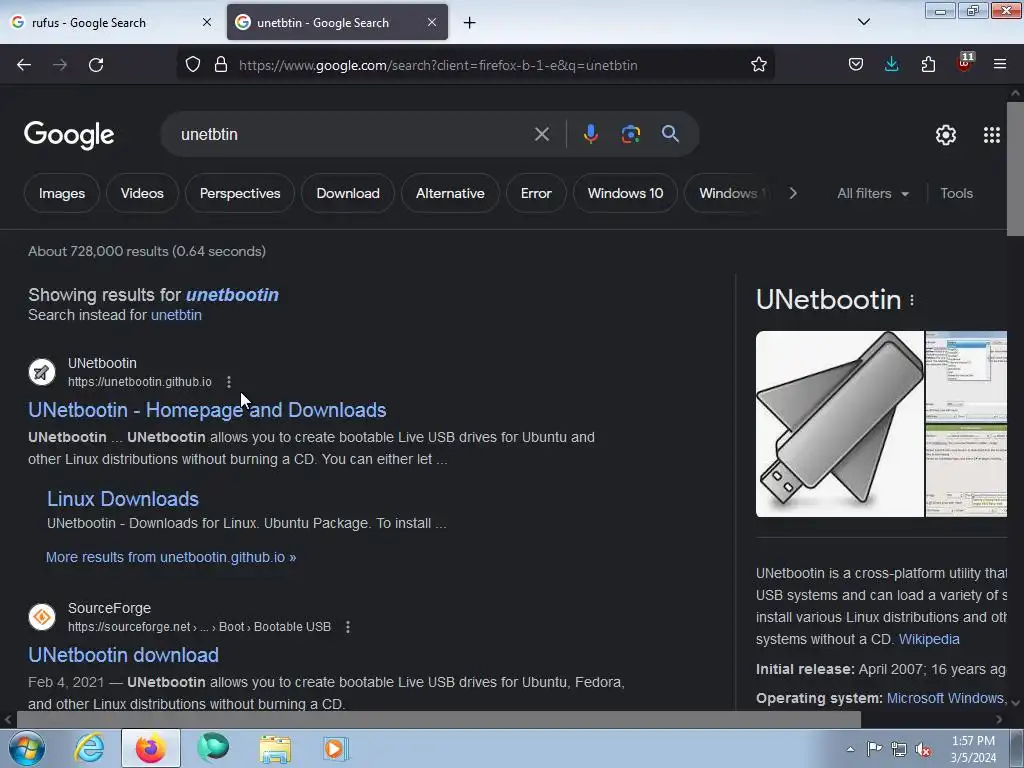
Task: Save page to Pocket
Action: click(856, 65)
